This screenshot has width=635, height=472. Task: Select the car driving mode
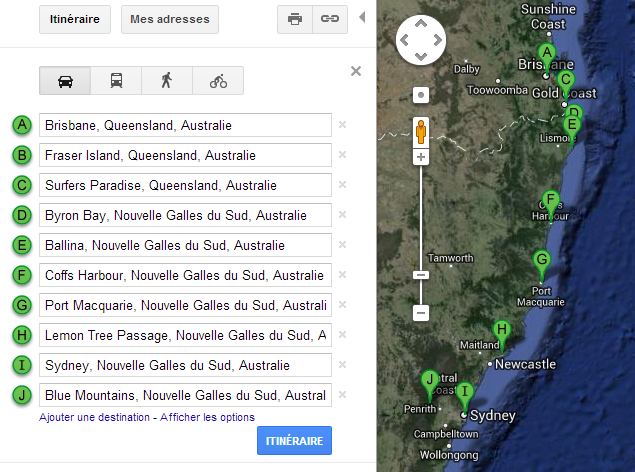pos(65,81)
